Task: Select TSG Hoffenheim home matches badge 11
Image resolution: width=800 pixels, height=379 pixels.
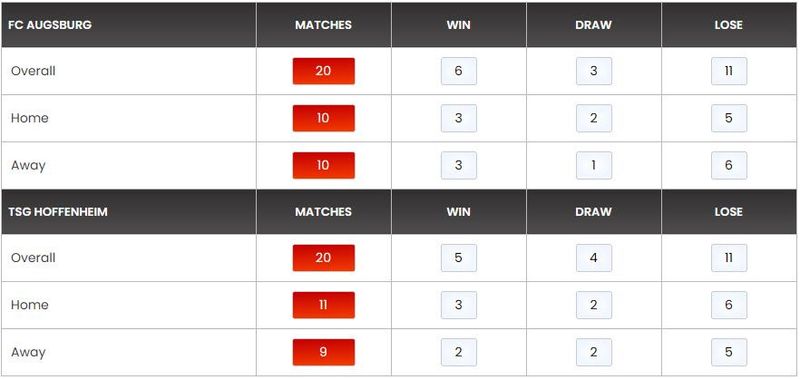Action: 323,305
